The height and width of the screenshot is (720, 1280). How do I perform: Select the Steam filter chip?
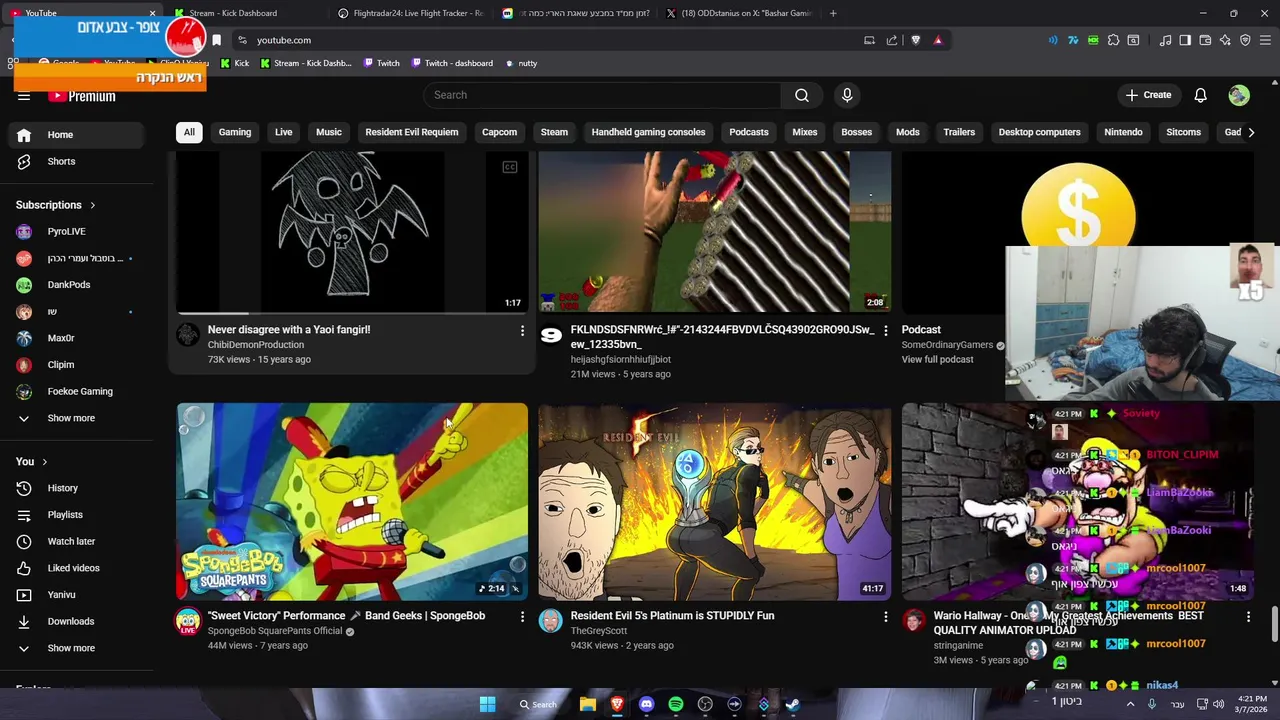(554, 132)
